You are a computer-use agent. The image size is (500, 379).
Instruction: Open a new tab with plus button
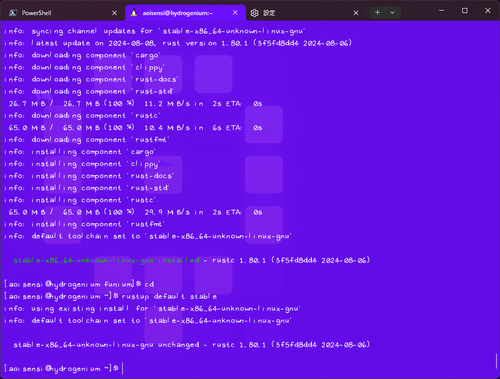tap(377, 13)
